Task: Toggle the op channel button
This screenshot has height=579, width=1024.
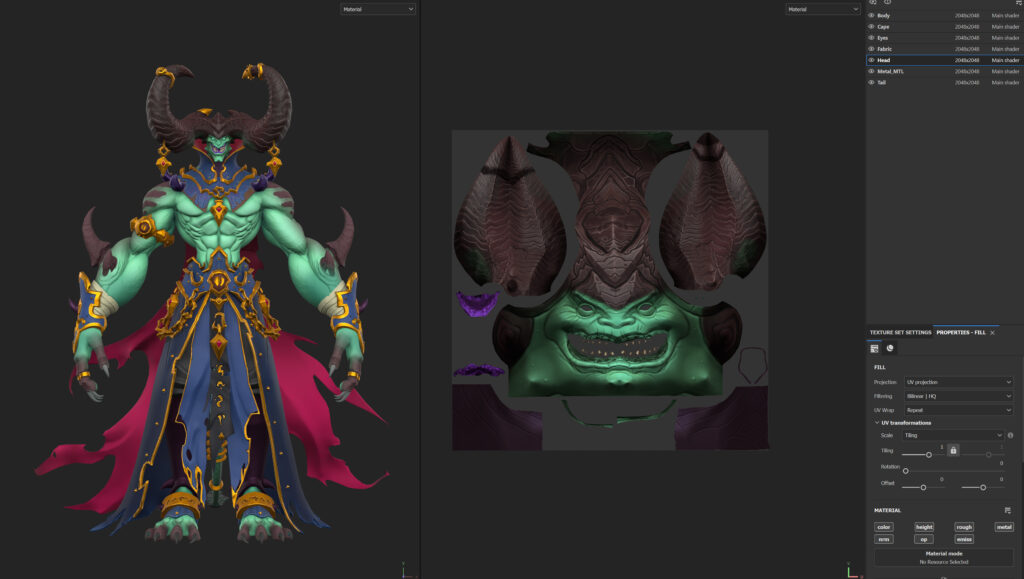Action: (924, 539)
